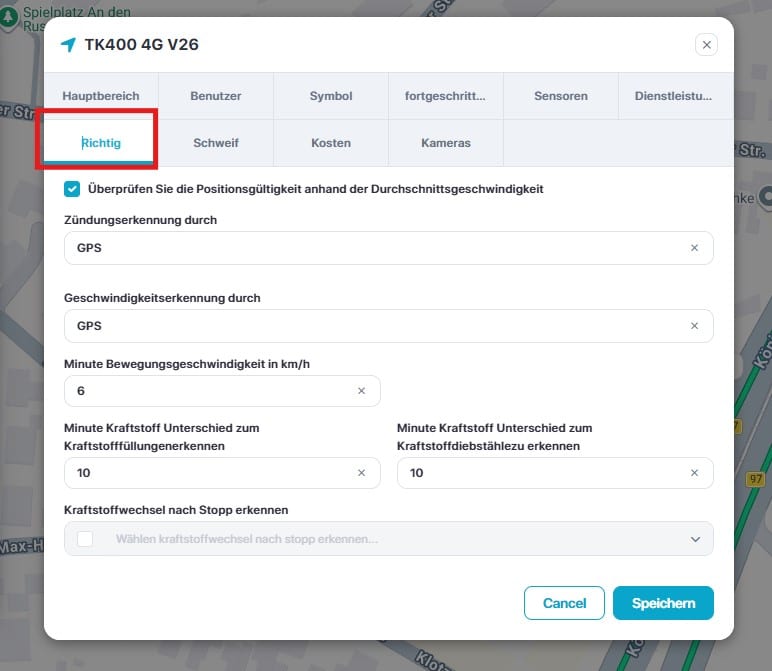This screenshot has width=772, height=671.
Task: Open the Zündungserkennung durch dropdown
Action: 380,248
